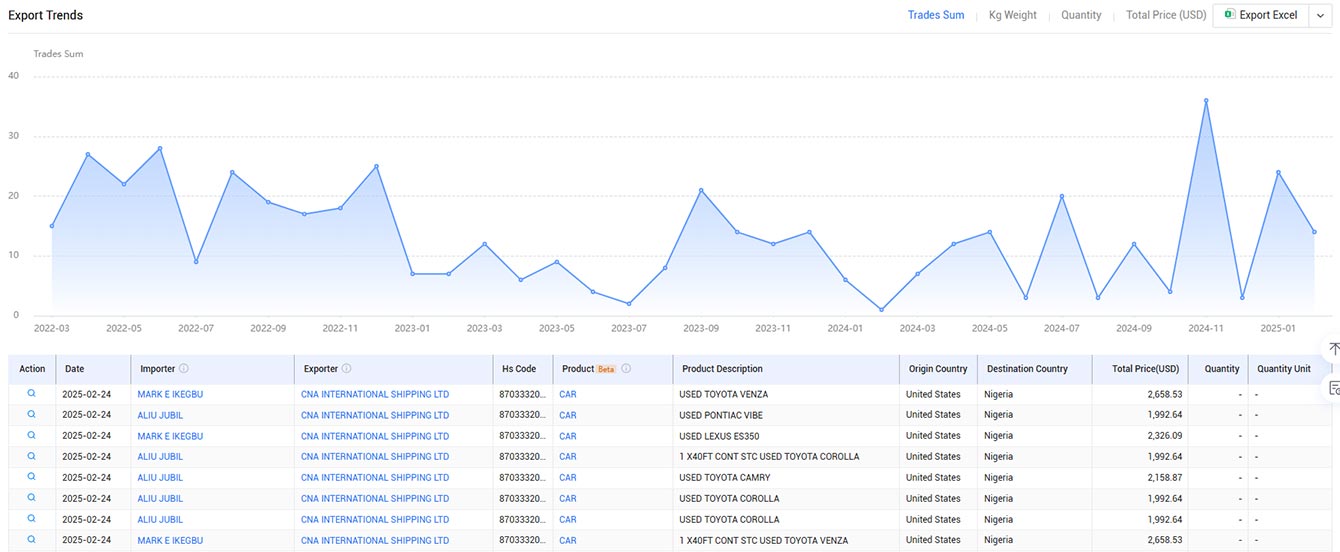Open details magnifier for USED LEXUS ES350 row
1340x552 pixels.
pos(31,435)
